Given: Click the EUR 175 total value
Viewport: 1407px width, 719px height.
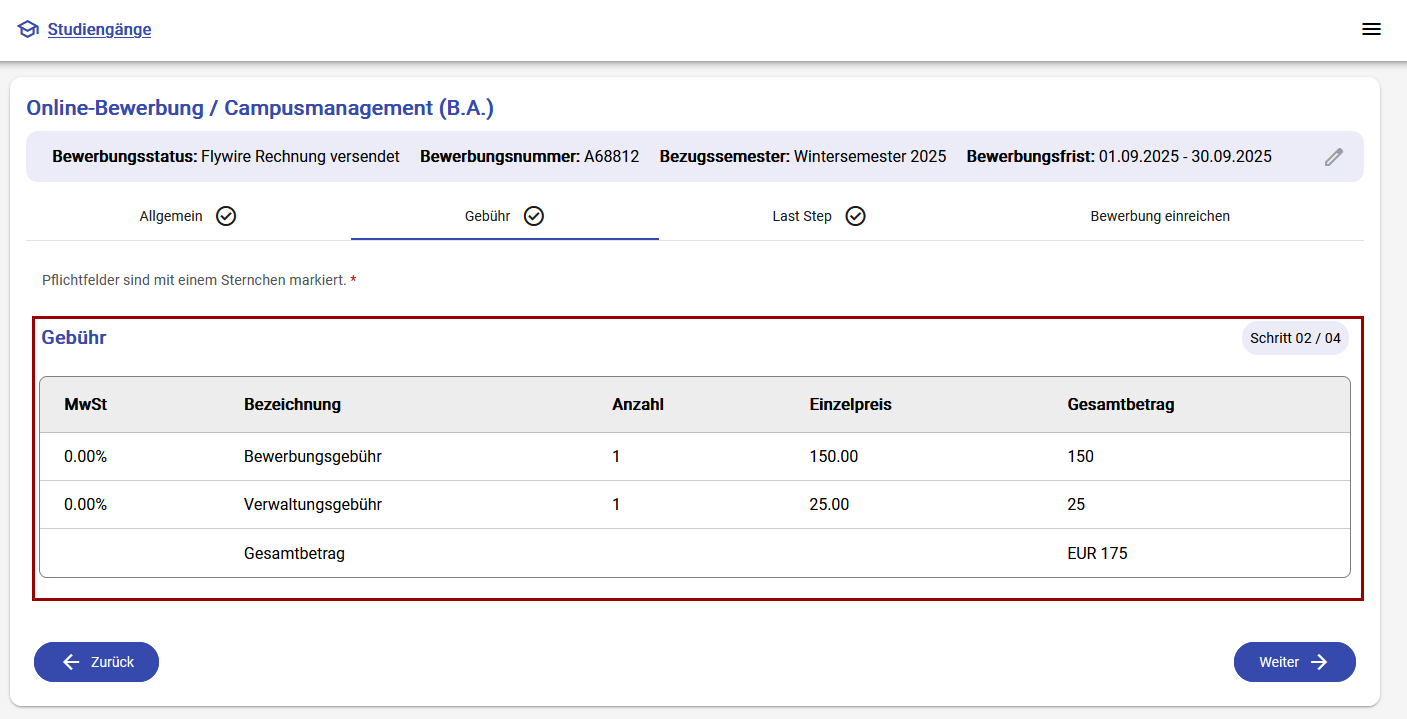Looking at the screenshot, I should pos(1097,553).
